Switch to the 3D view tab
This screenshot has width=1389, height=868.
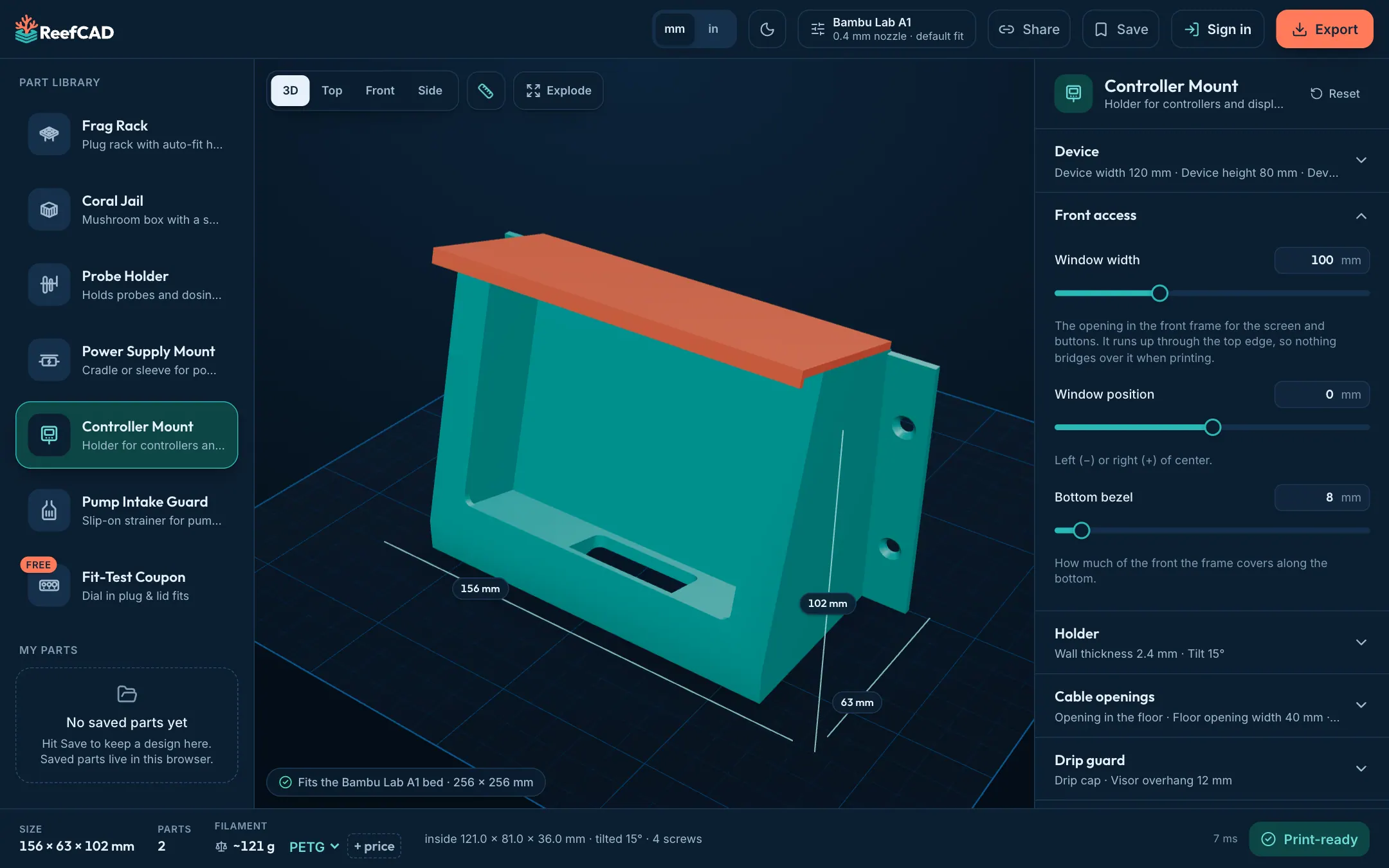(290, 91)
